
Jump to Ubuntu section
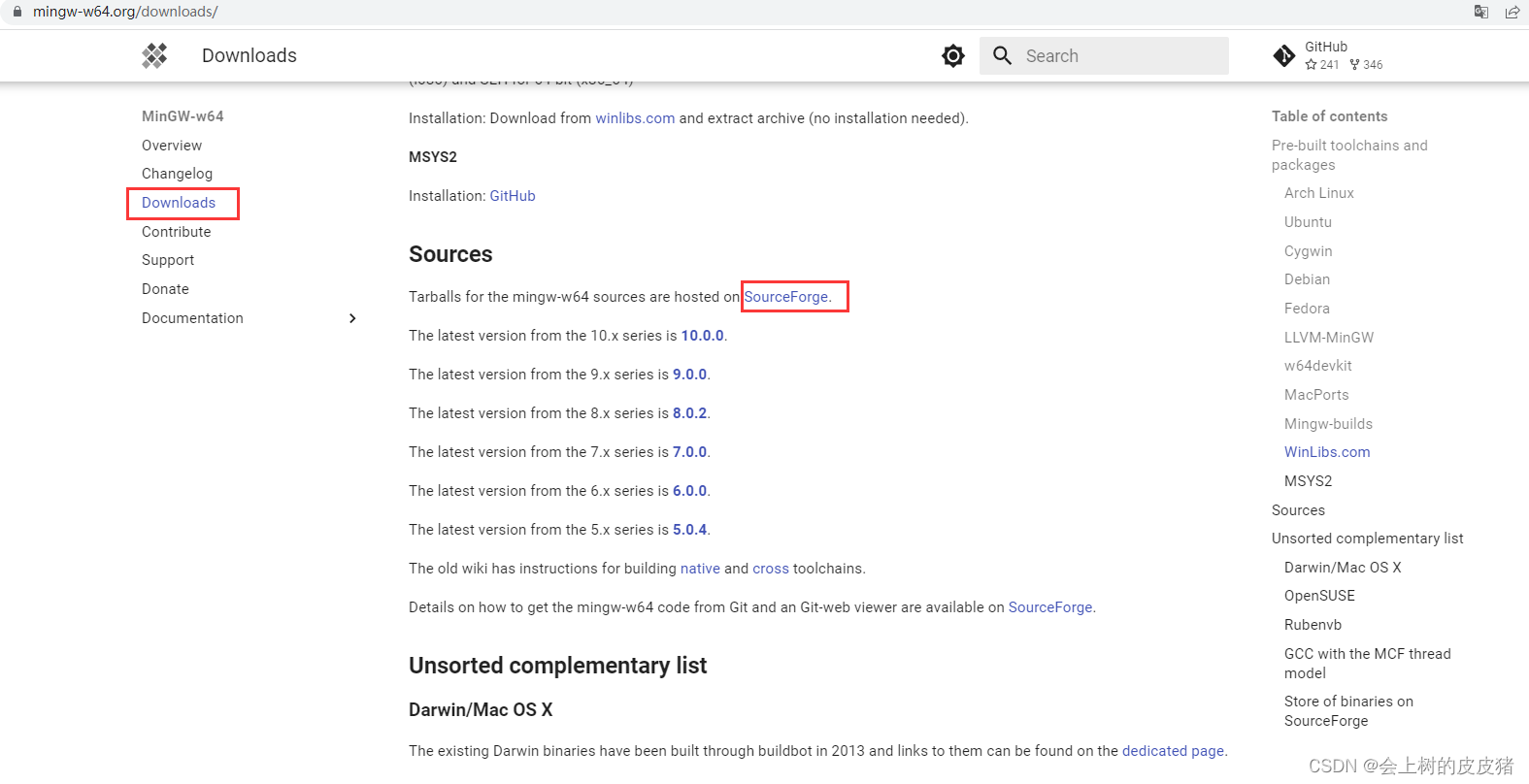tap(1308, 222)
